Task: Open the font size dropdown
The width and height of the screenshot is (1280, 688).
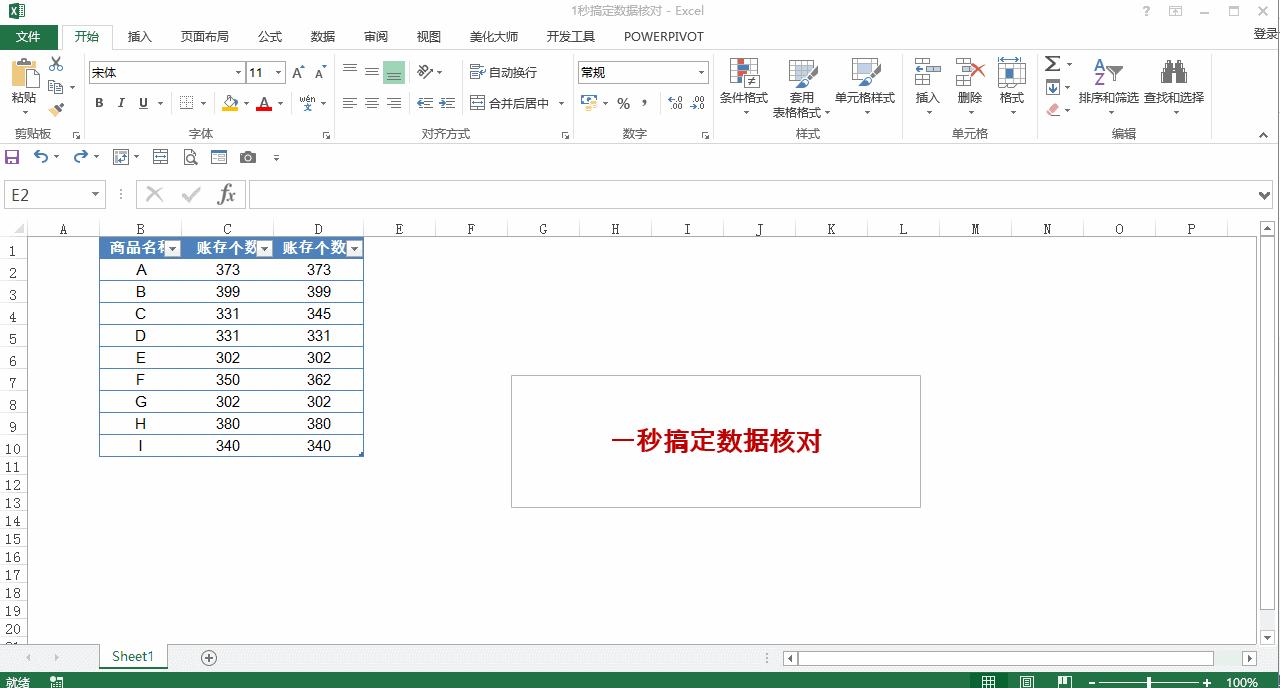Action: pos(278,73)
